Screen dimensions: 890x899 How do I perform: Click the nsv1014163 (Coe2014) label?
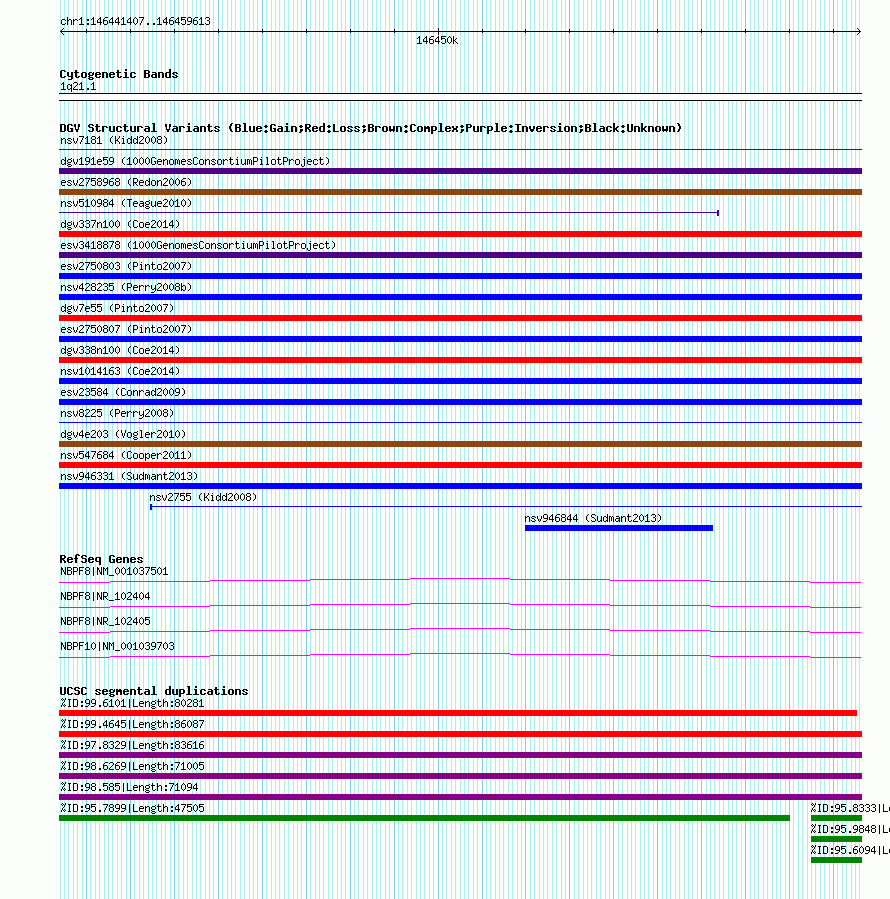120,372
